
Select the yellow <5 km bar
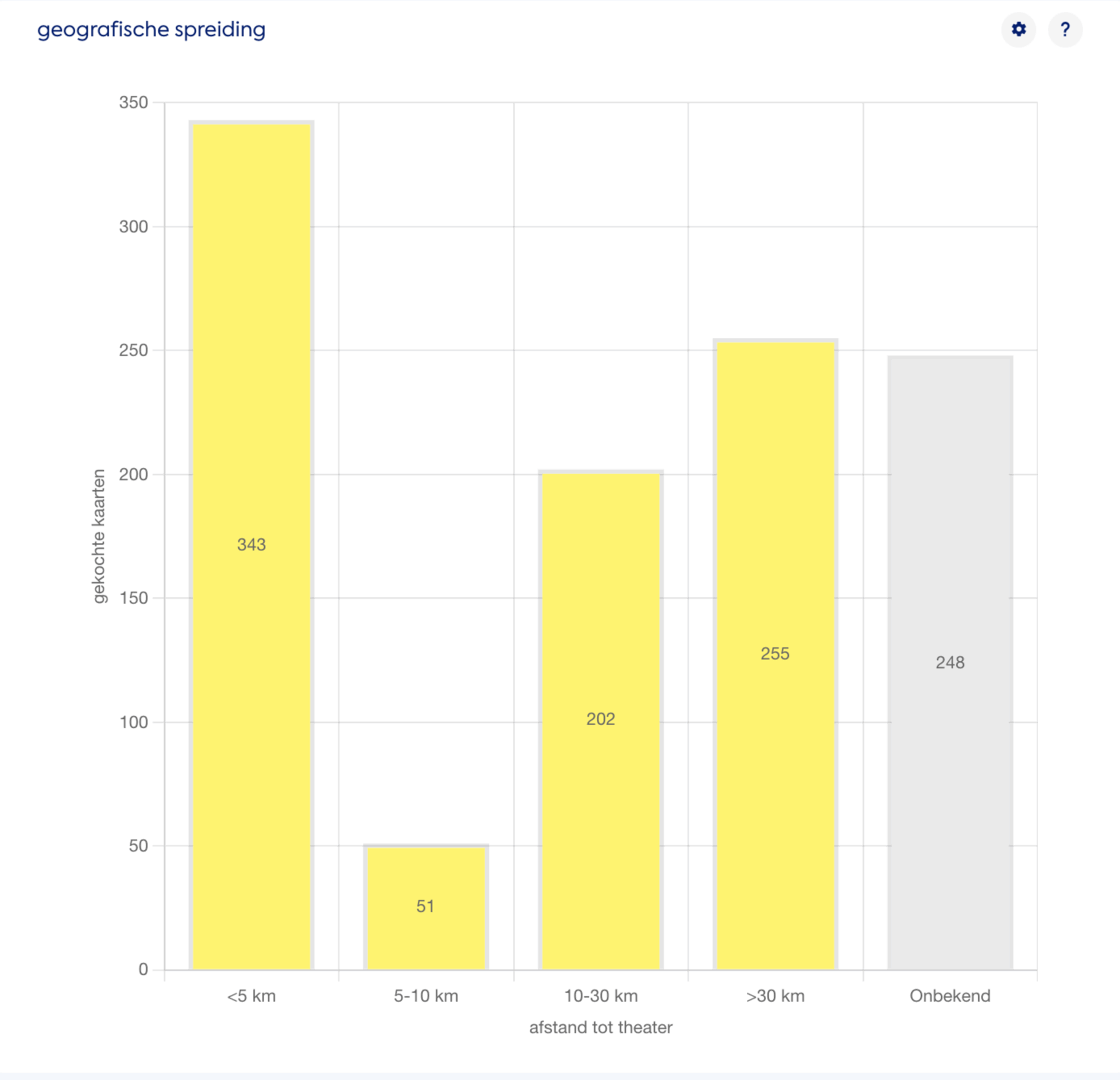tap(251, 545)
